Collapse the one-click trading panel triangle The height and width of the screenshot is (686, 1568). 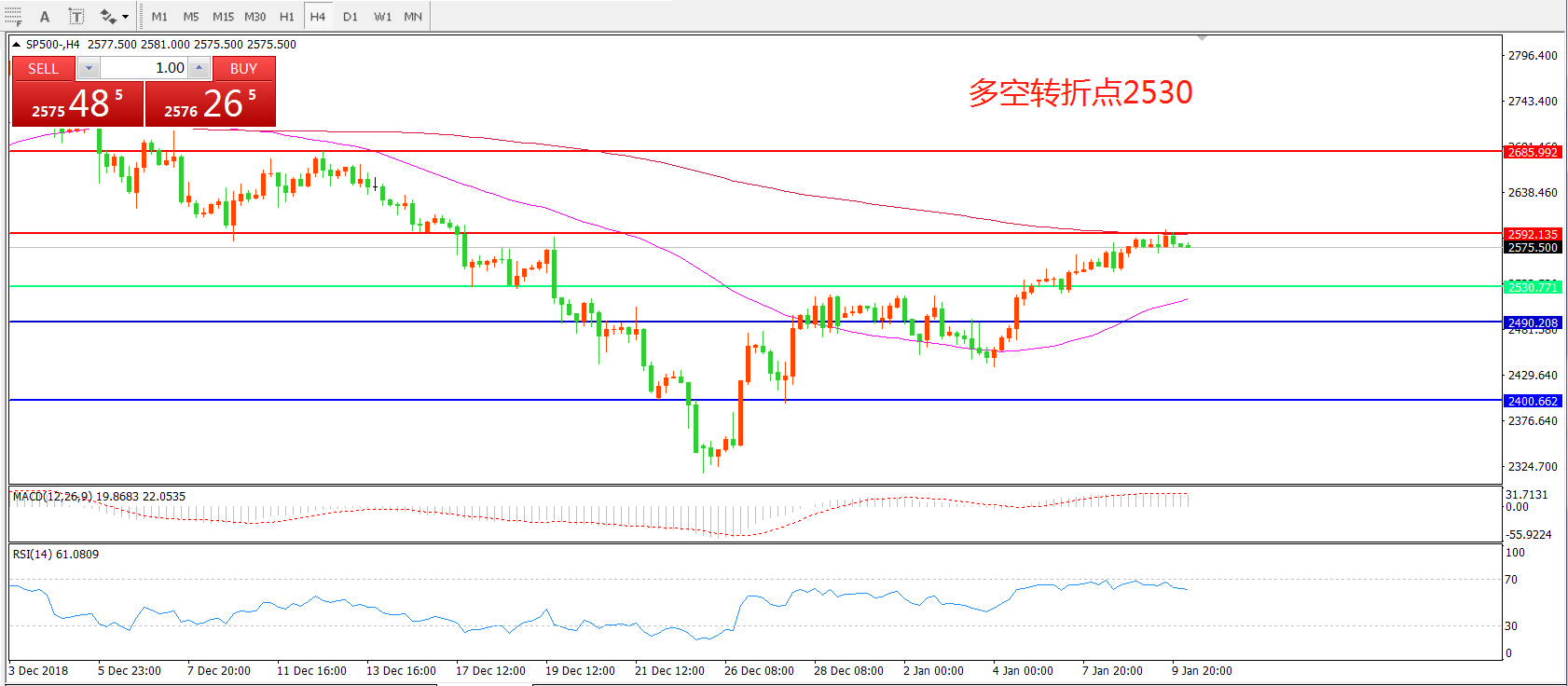point(17,44)
